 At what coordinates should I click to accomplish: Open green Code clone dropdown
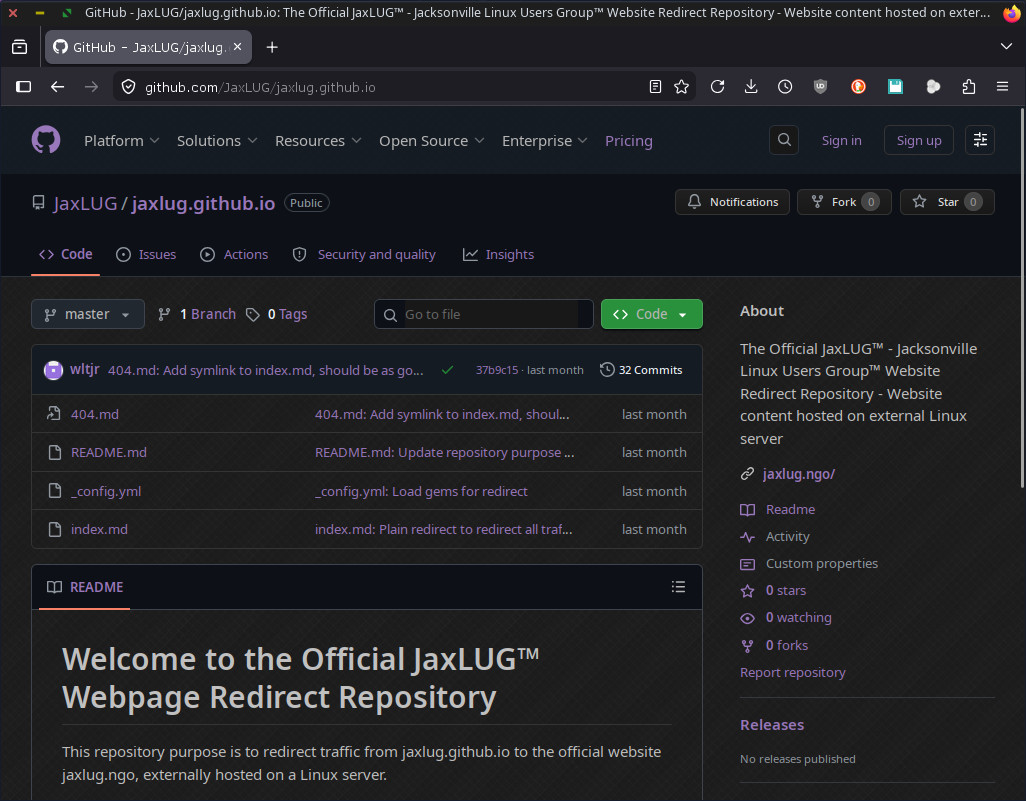click(x=652, y=314)
